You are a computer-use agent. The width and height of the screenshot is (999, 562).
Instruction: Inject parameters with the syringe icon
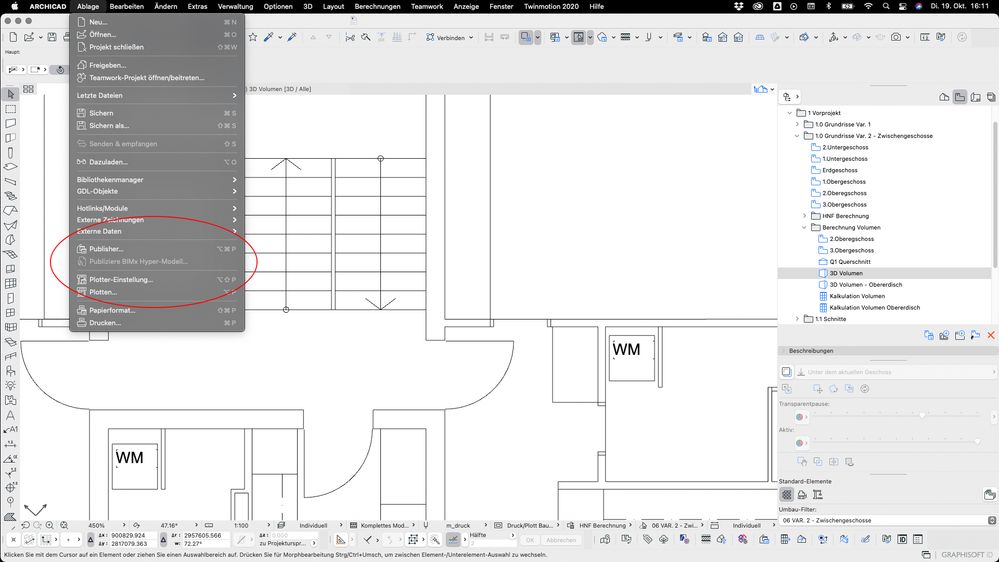tap(292, 38)
